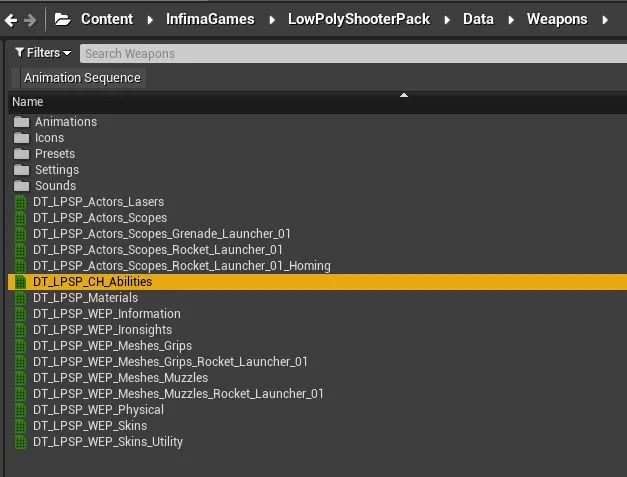Screen dimensions: 627x477
Task: Click the Search Weapons input field
Action: (350, 53)
